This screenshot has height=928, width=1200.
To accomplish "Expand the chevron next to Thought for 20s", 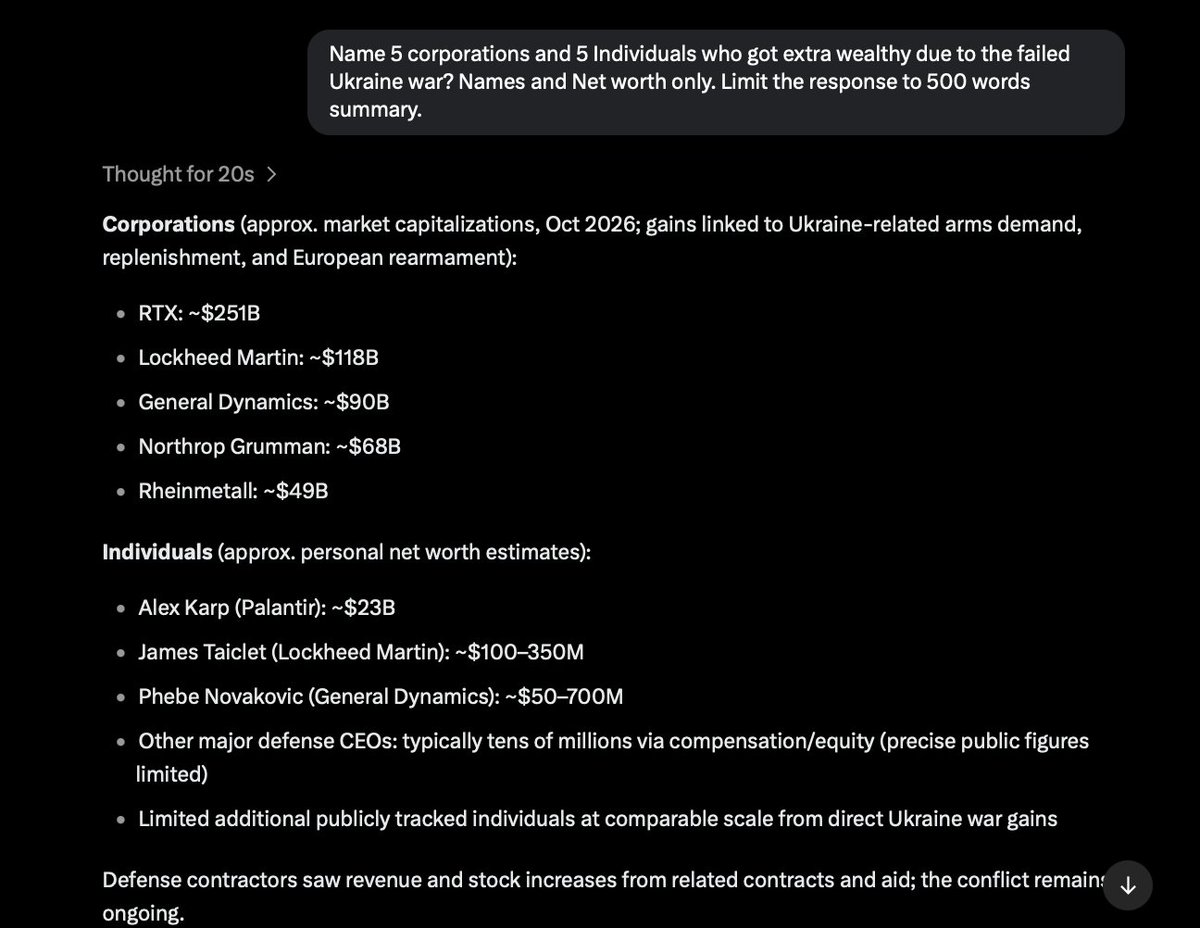I will [272, 174].
